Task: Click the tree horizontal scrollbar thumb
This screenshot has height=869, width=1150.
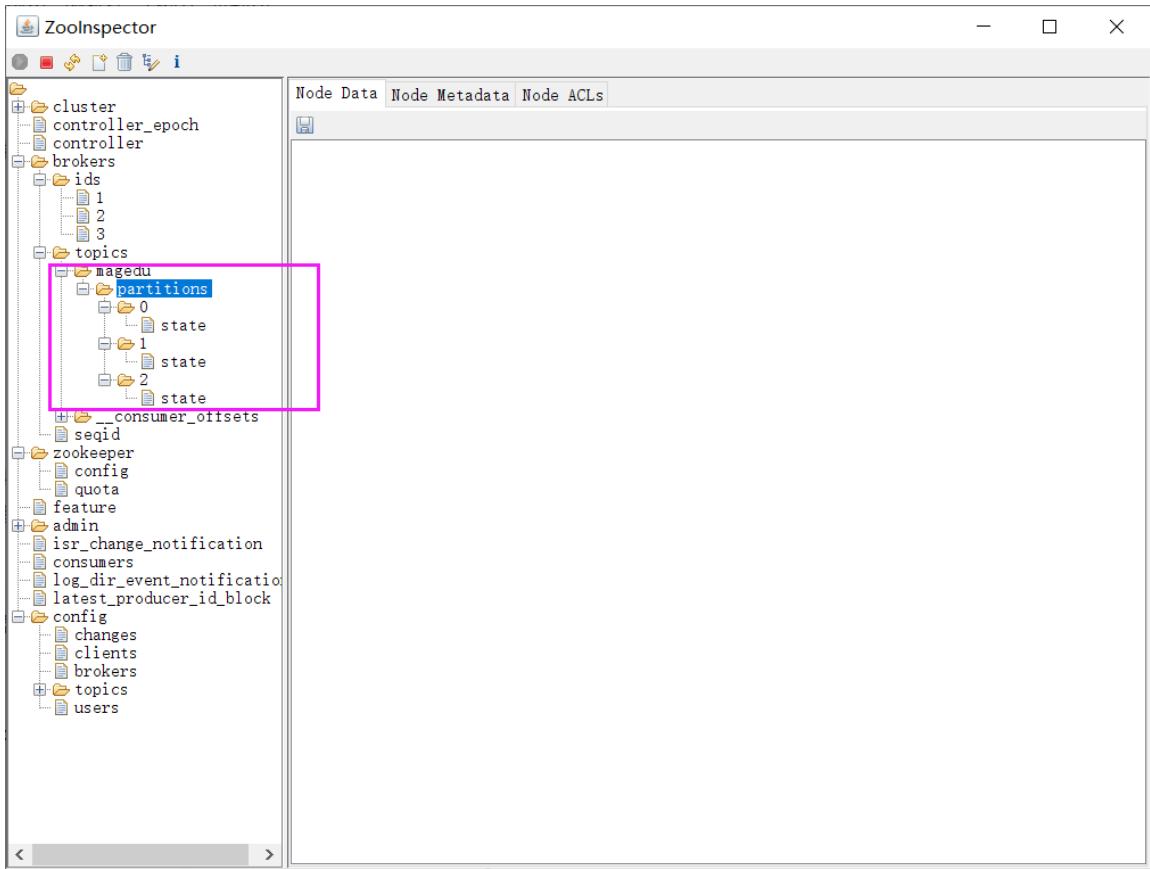Action: click(139, 854)
